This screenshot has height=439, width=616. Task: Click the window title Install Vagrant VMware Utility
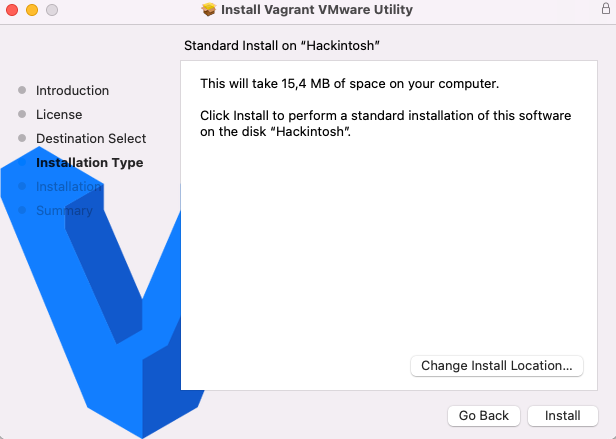[317, 9]
